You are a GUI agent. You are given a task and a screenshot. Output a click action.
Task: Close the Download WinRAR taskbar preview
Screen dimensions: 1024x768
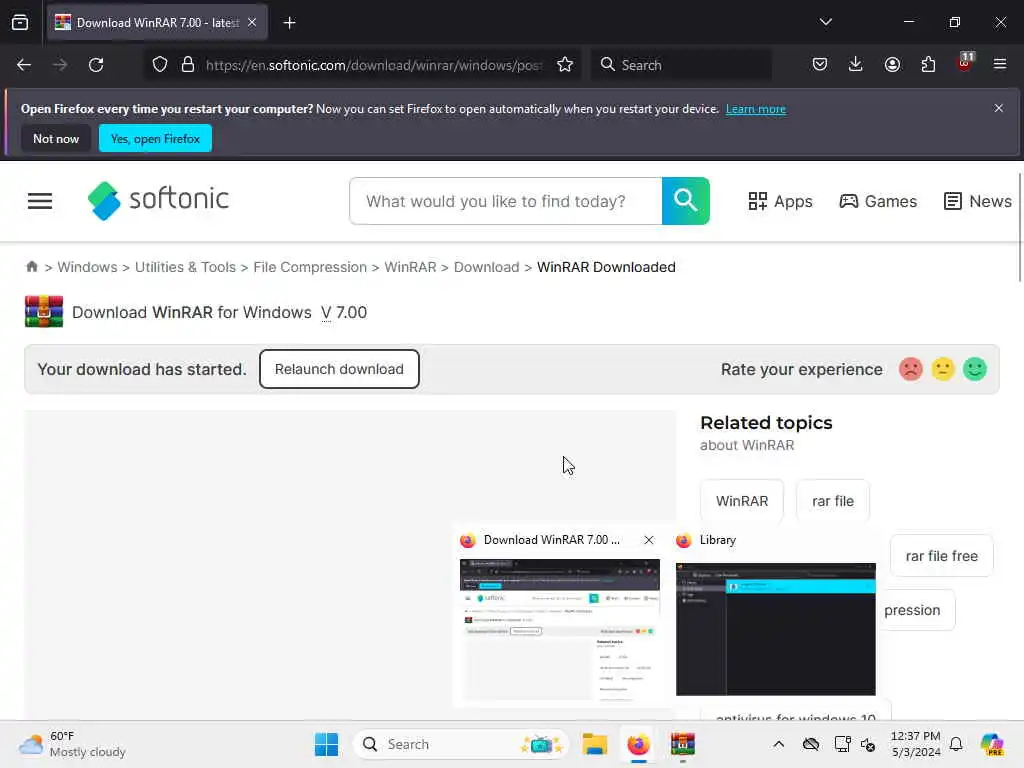tap(648, 540)
